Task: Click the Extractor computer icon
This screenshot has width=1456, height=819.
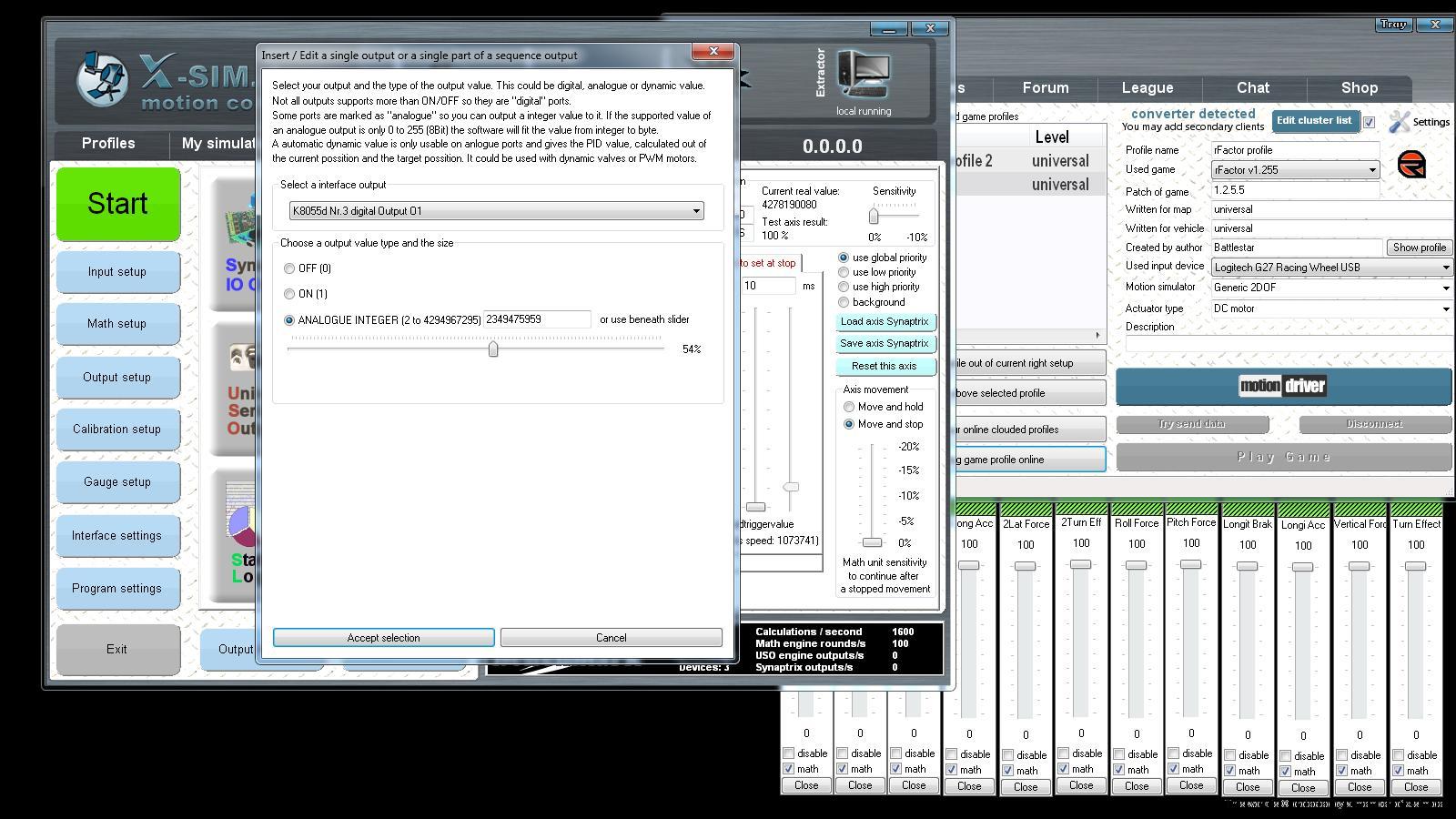Action: click(x=864, y=75)
